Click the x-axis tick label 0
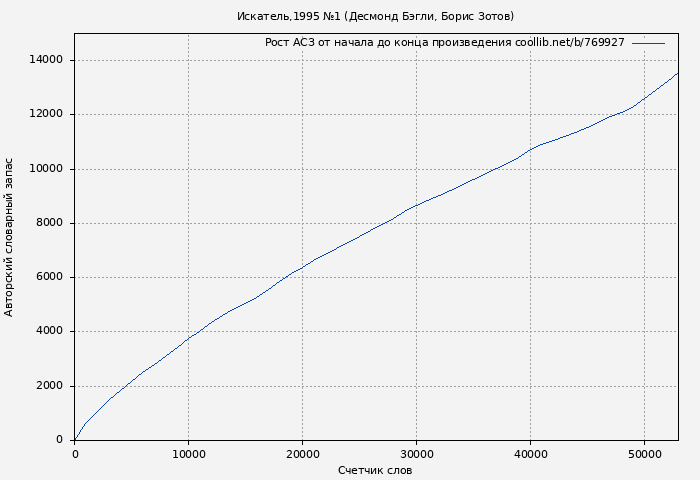 [x=75, y=454]
